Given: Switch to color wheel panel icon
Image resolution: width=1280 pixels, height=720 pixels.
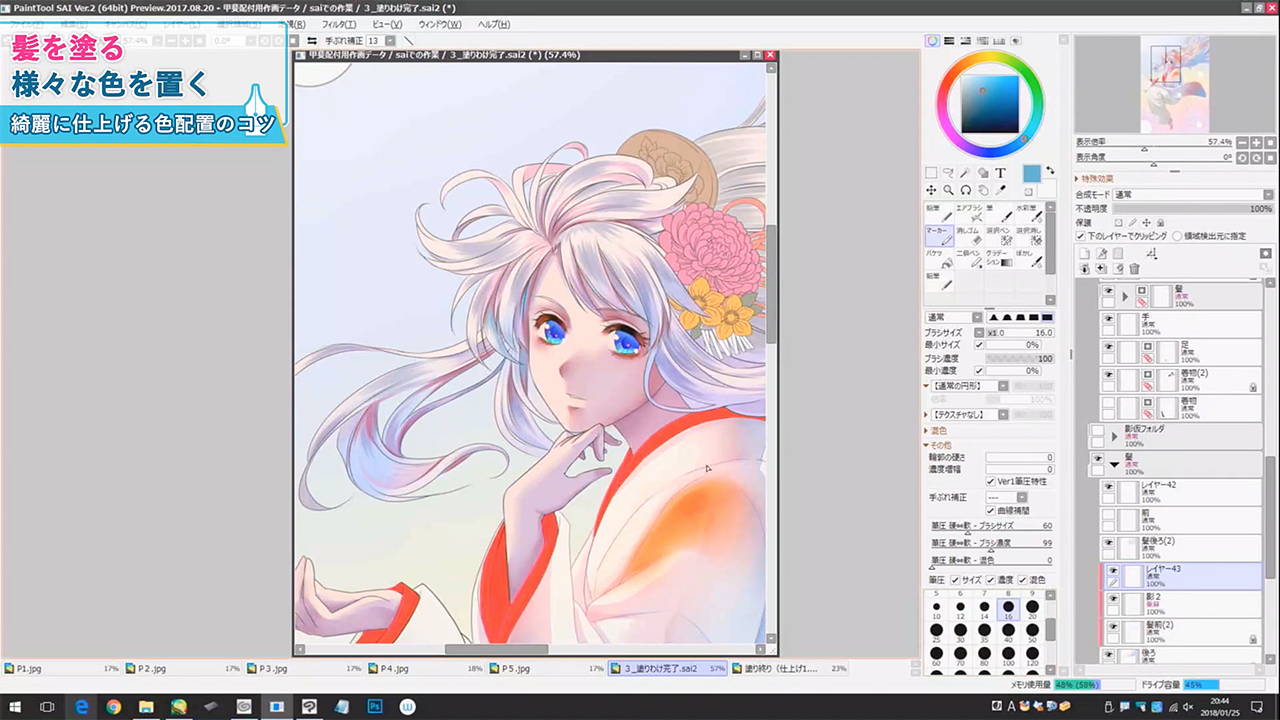Looking at the screenshot, I should click(932, 41).
